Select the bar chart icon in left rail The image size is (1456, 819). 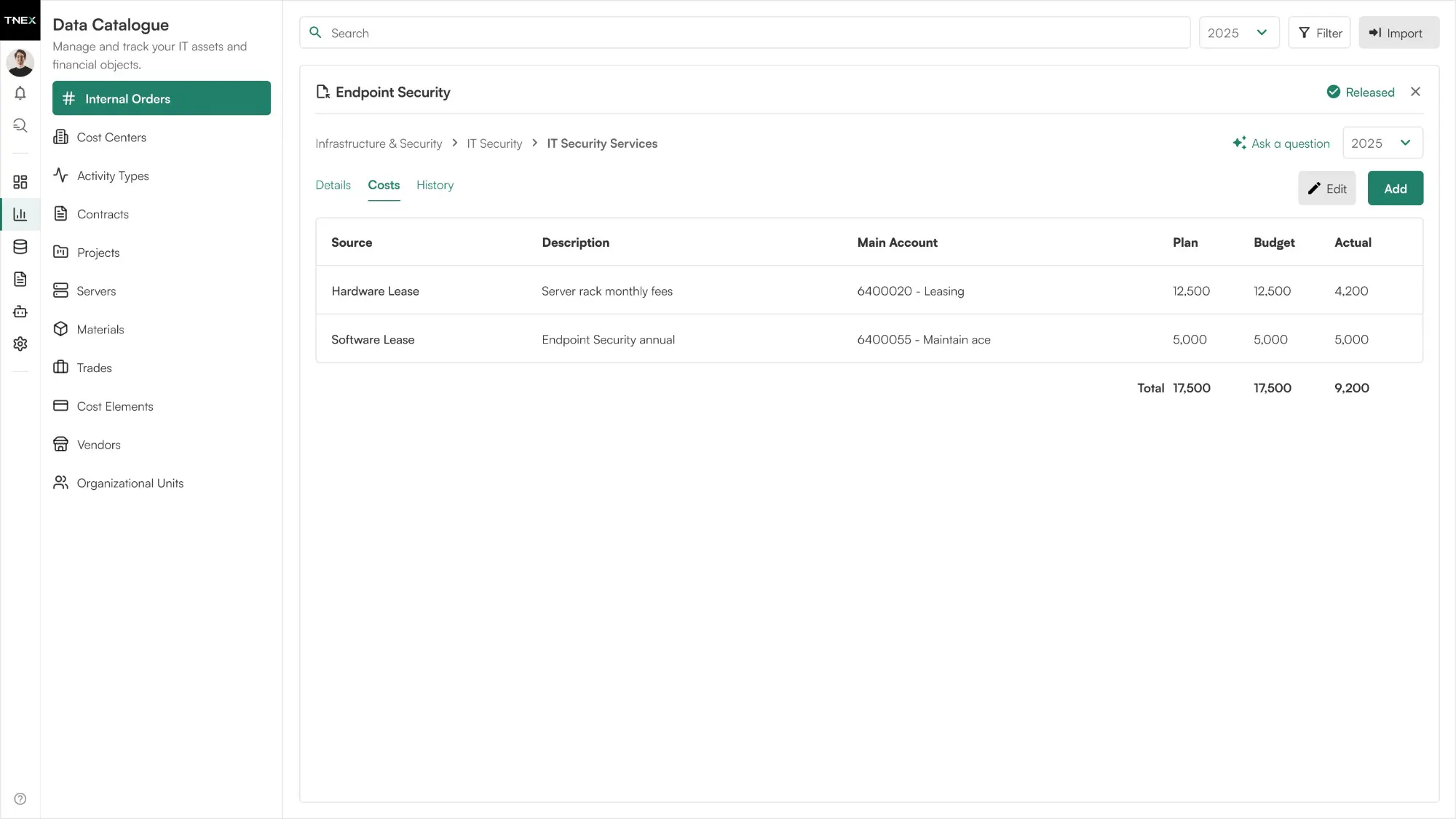tap(20, 214)
